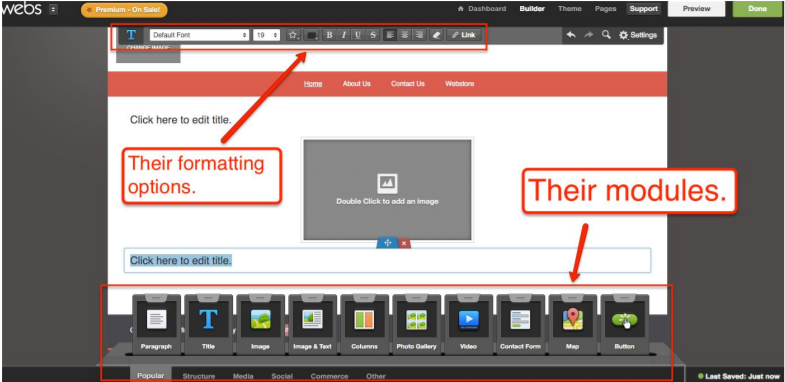The height and width of the screenshot is (382, 785).
Task: Select the Photo Gallery module
Action: pos(417,324)
